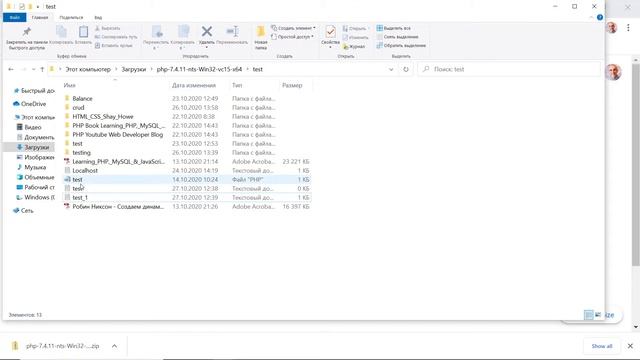Click the Delete (Удалить) X icon

pos(207,31)
